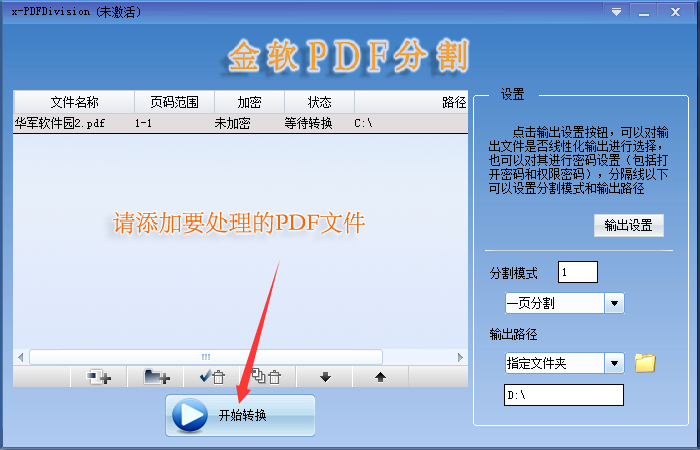
Task: Move file up with up arrow
Action: pos(380,377)
